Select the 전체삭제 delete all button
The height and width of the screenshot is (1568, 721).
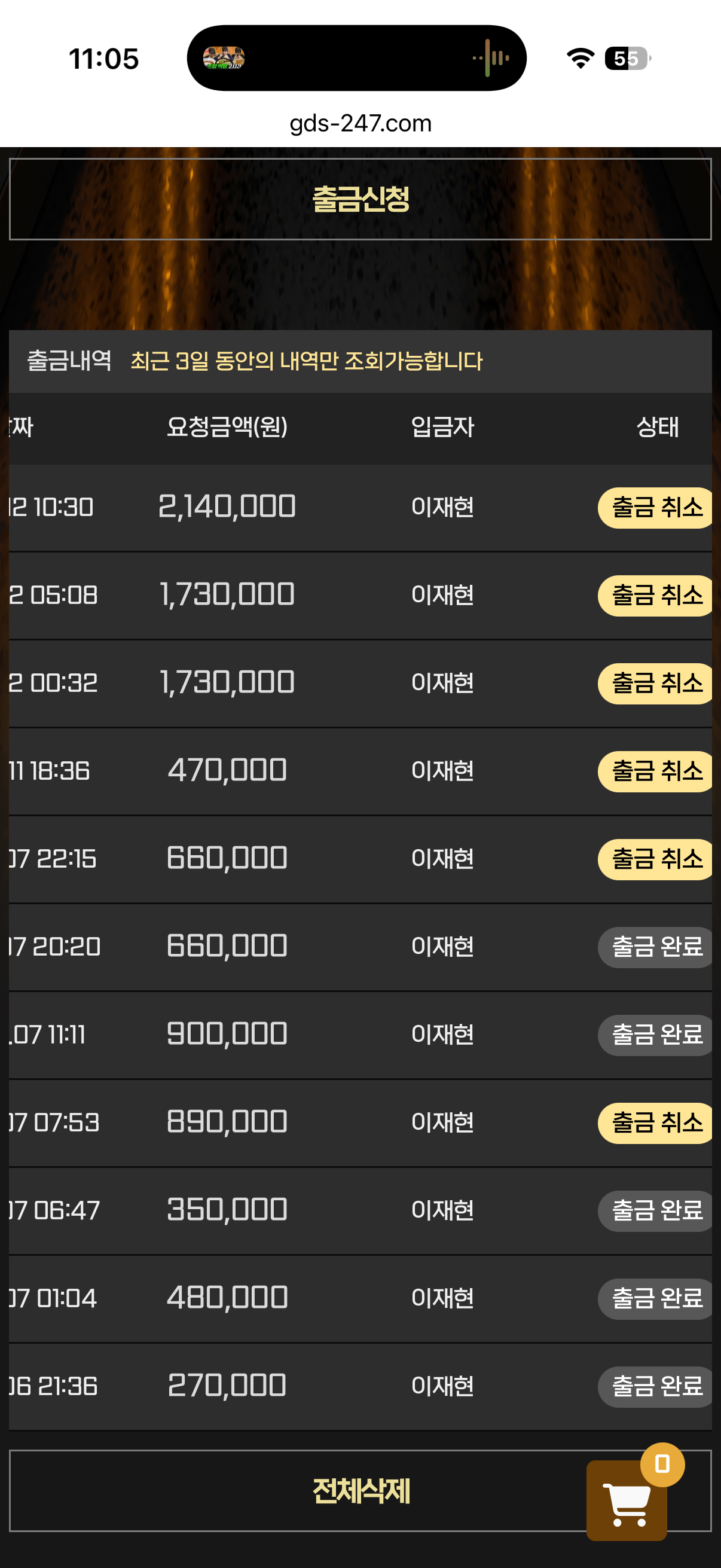[360, 1491]
